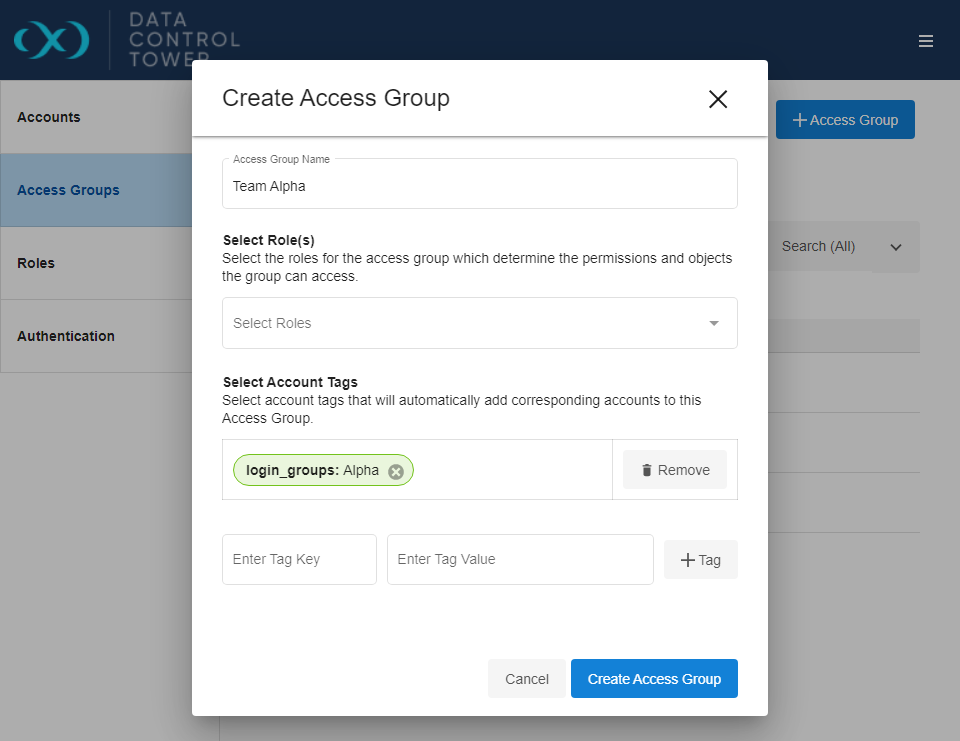Select the login_groups: Alpha tag

312,470
